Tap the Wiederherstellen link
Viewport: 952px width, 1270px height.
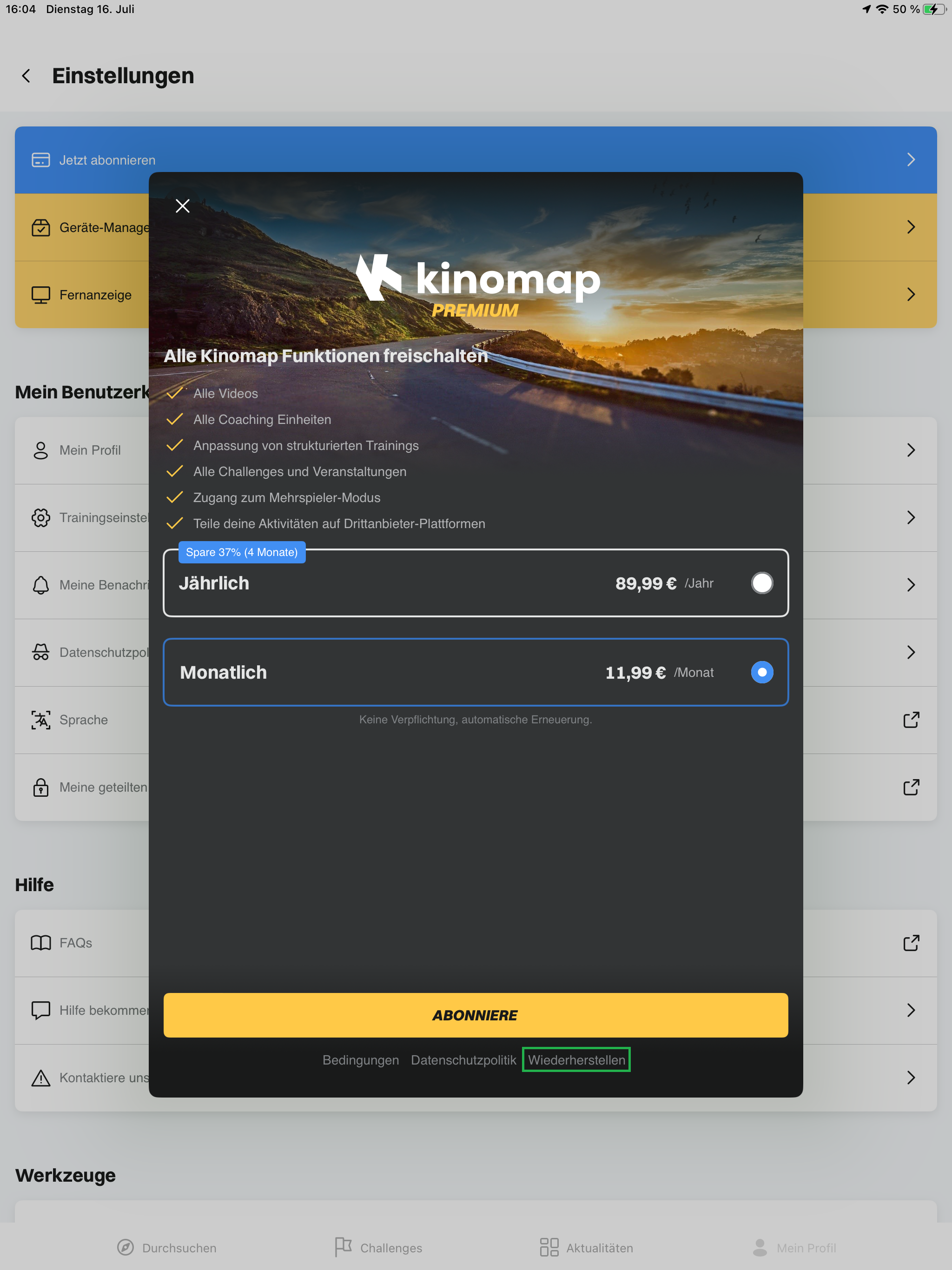coord(576,1060)
